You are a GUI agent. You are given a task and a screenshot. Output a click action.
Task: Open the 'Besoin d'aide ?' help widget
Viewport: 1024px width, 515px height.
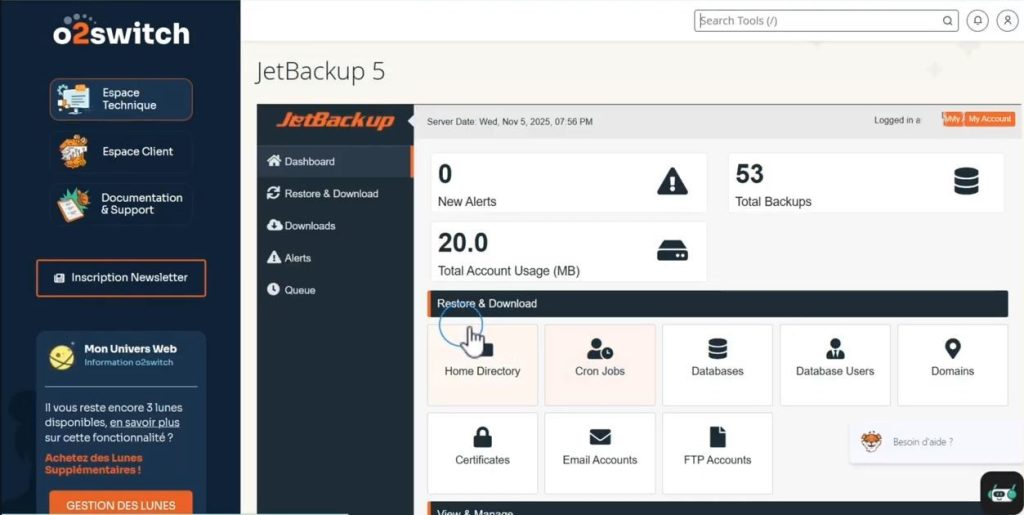[936, 442]
